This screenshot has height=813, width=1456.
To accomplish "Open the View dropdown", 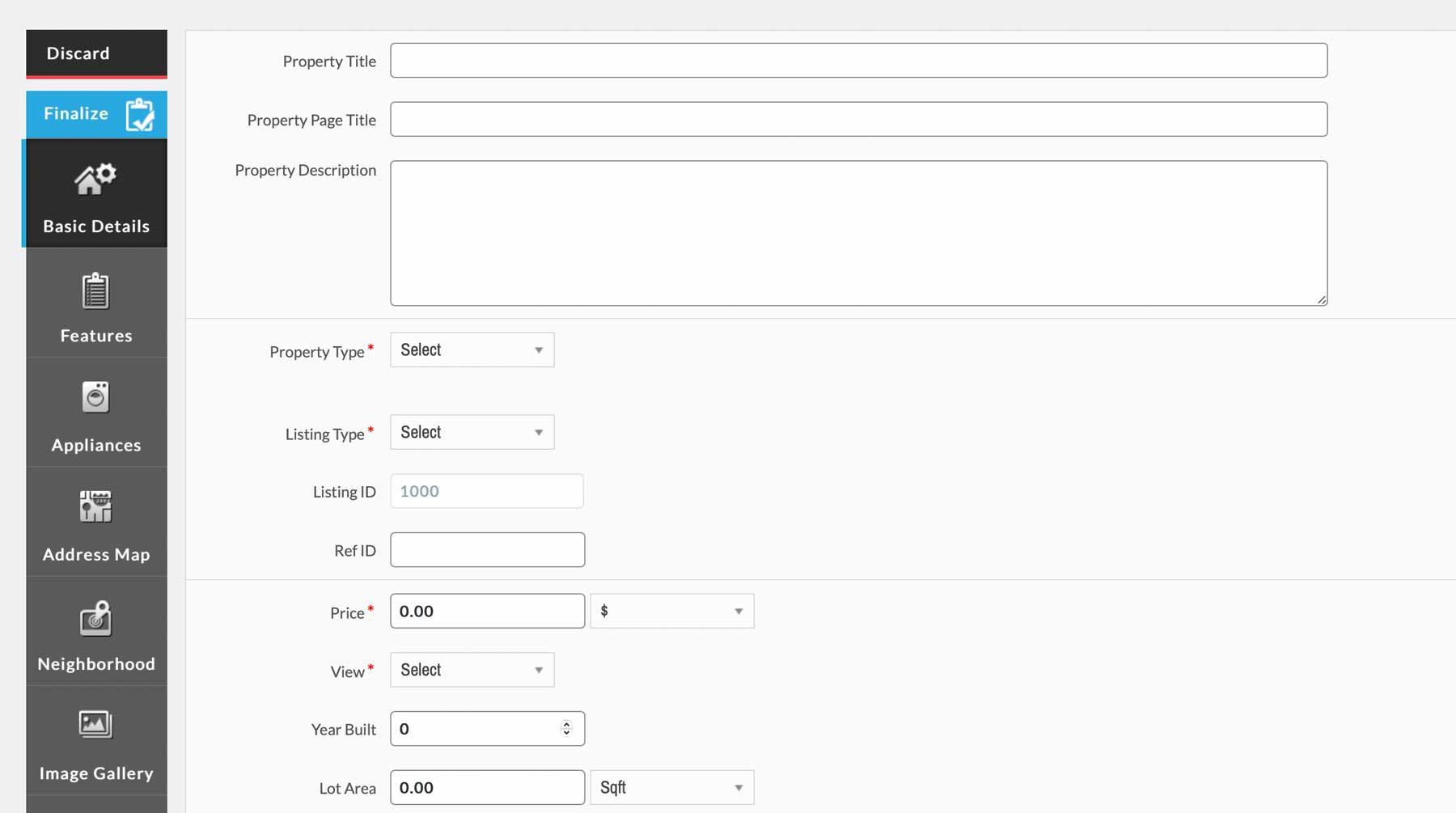I will [x=472, y=670].
